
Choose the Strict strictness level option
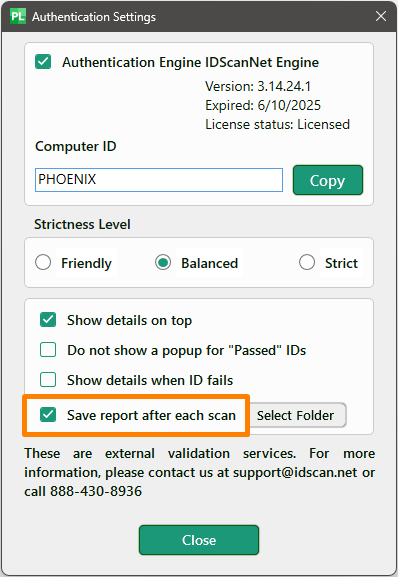(307, 263)
